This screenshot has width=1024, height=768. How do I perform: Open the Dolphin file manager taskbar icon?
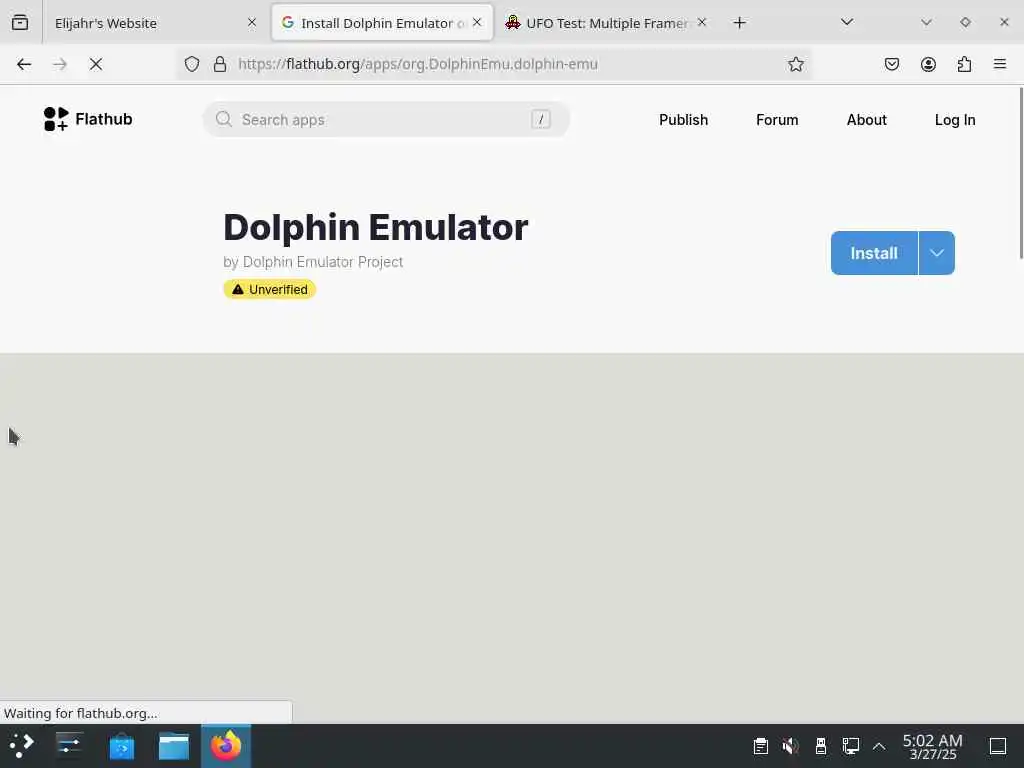(174, 746)
